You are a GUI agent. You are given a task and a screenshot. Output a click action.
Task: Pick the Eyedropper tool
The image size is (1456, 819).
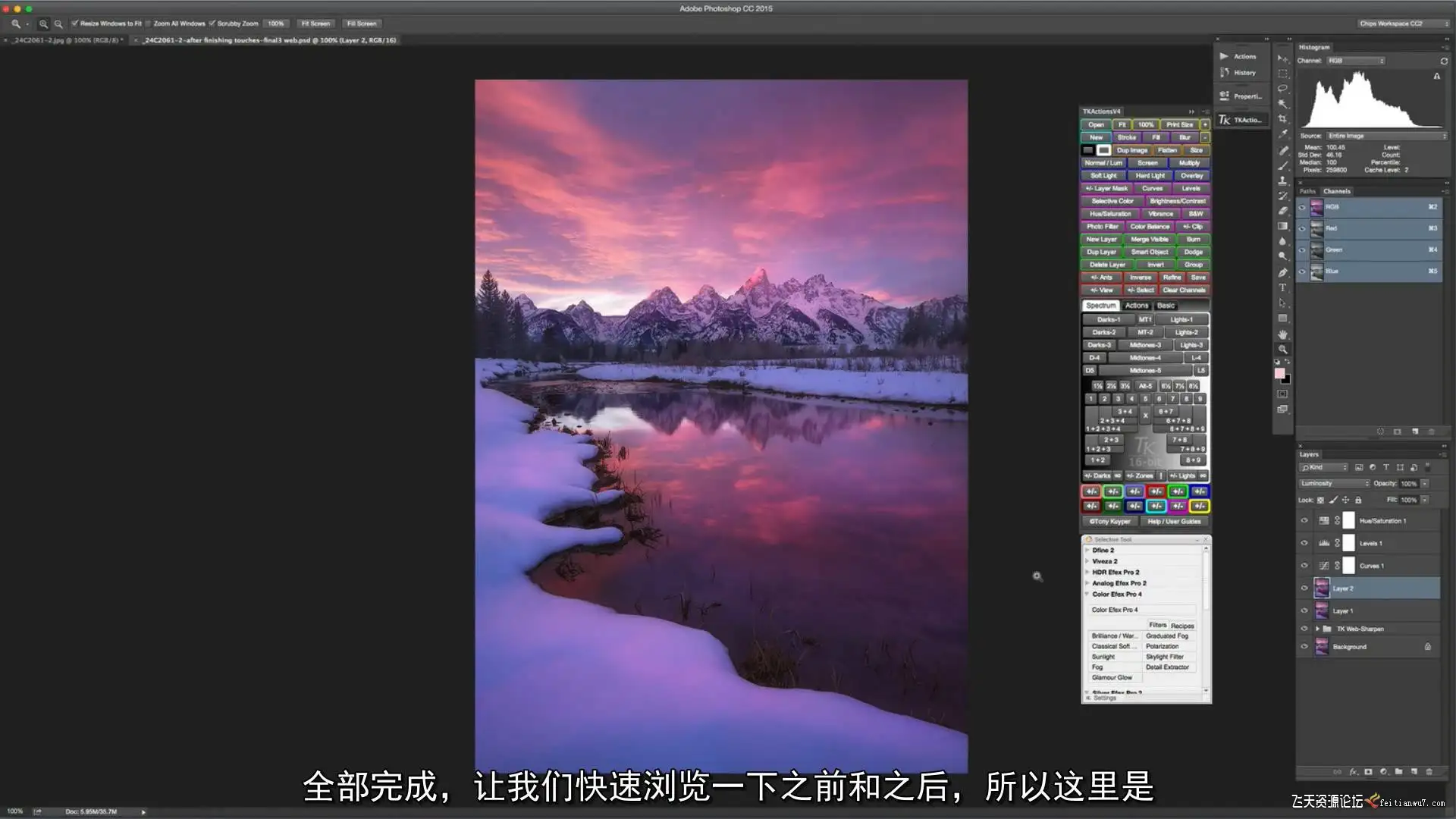pyautogui.click(x=1282, y=134)
